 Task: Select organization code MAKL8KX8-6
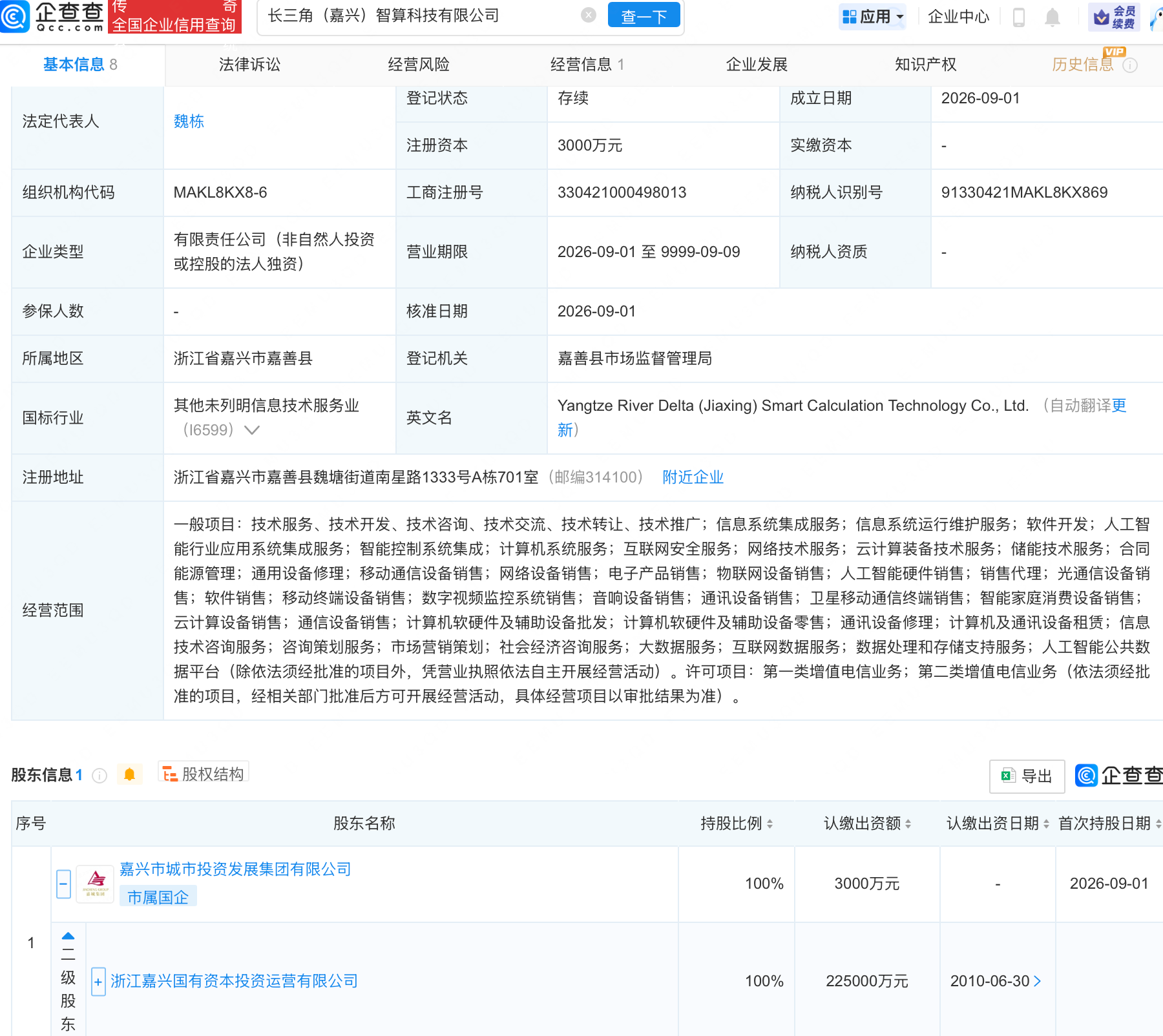[x=220, y=192]
